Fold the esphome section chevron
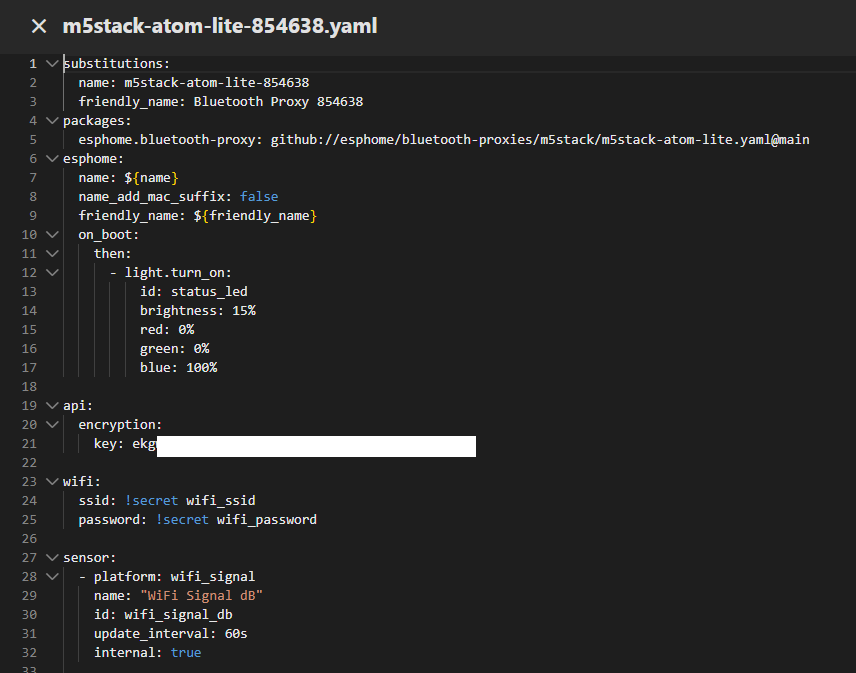Screen dimensions: 856x673 (52, 159)
